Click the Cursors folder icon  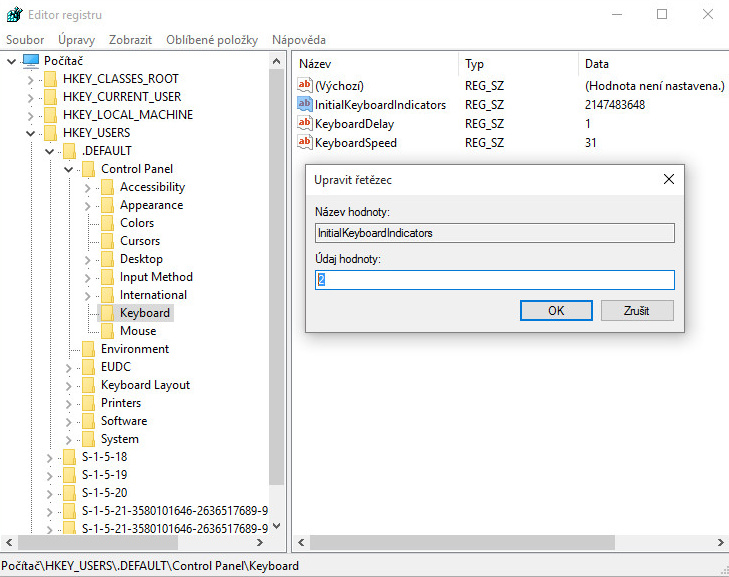107,241
